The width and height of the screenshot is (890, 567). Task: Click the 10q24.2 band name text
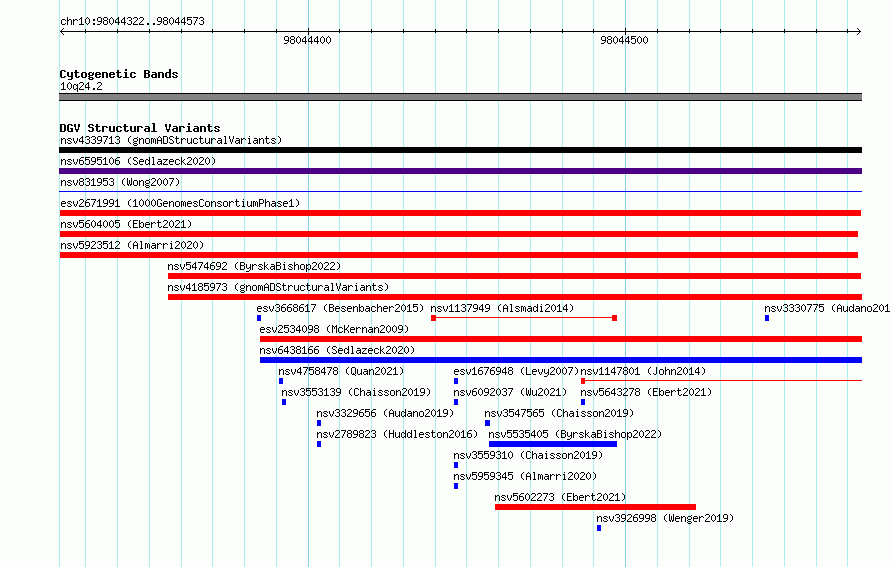tap(81, 86)
